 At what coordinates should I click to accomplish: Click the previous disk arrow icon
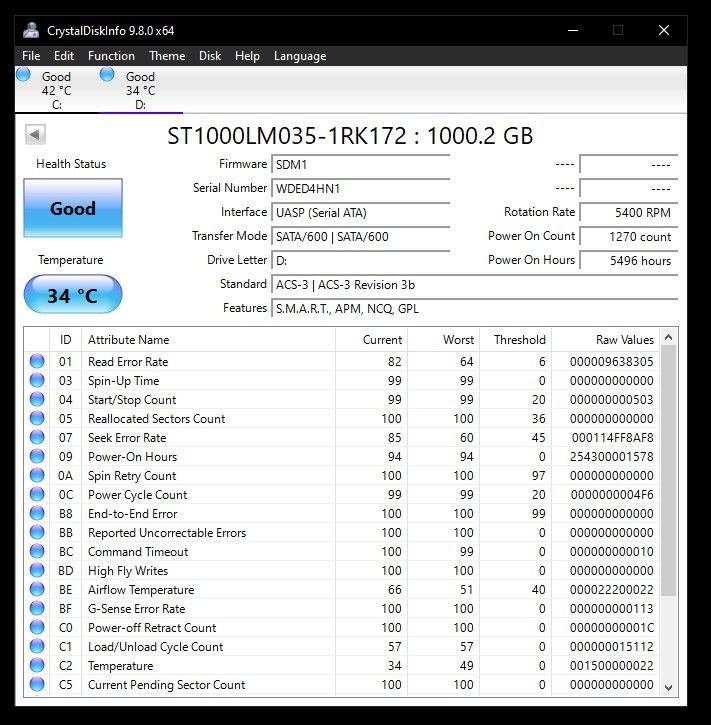[x=35, y=135]
